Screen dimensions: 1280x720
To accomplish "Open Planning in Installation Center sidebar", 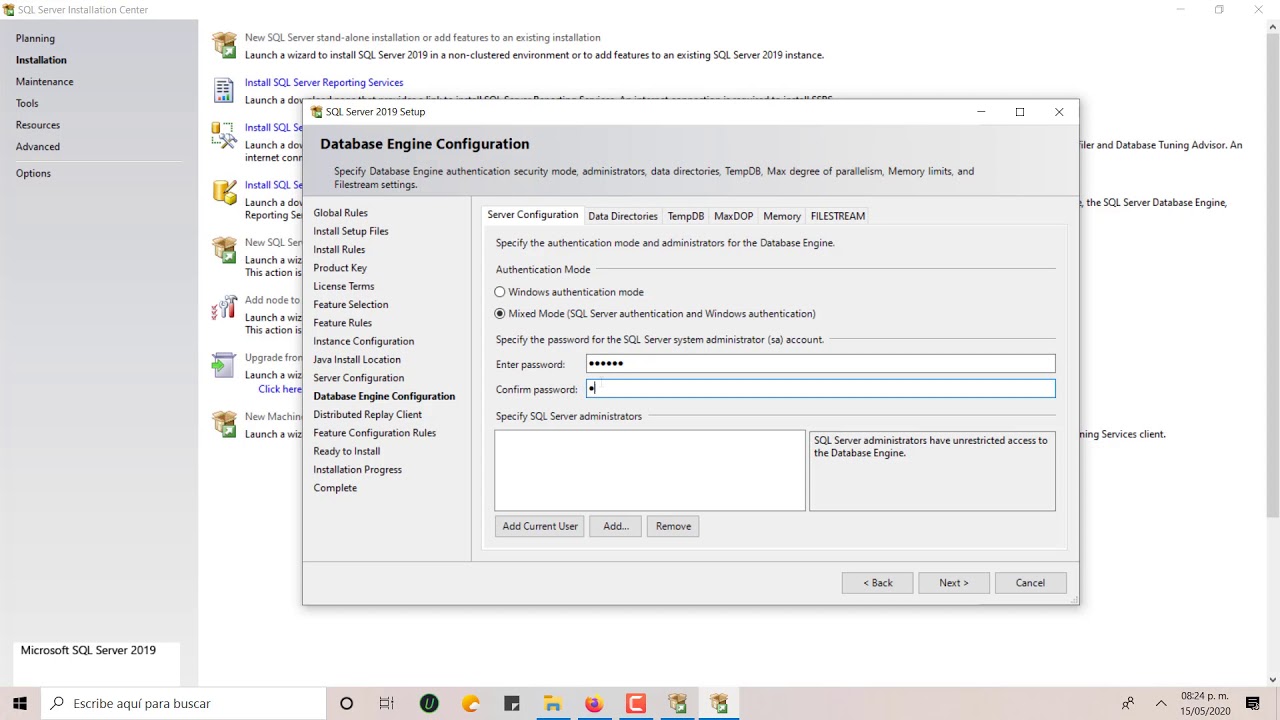I will tap(35, 38).
